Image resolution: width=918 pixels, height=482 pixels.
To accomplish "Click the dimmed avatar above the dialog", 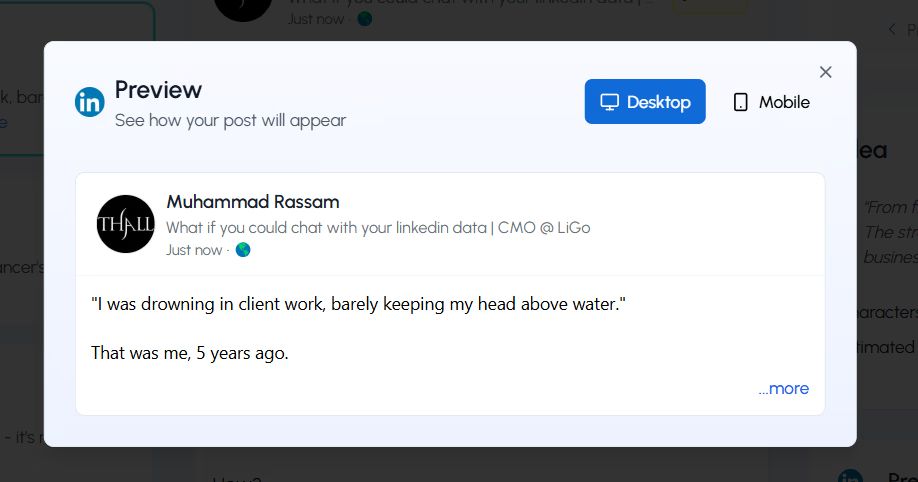I will tap(243, 8).
